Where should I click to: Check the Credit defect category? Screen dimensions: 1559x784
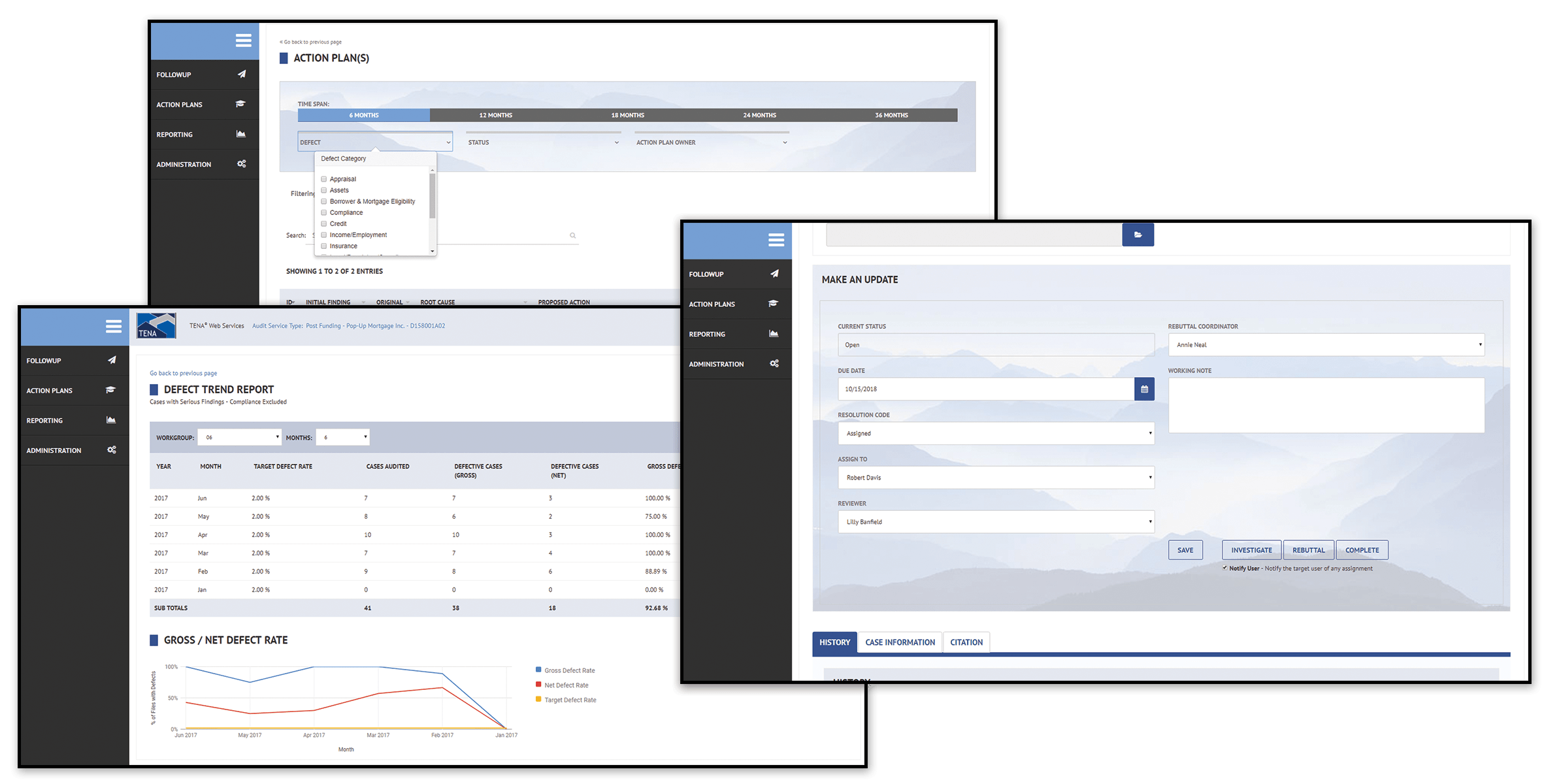pos(323,223)
